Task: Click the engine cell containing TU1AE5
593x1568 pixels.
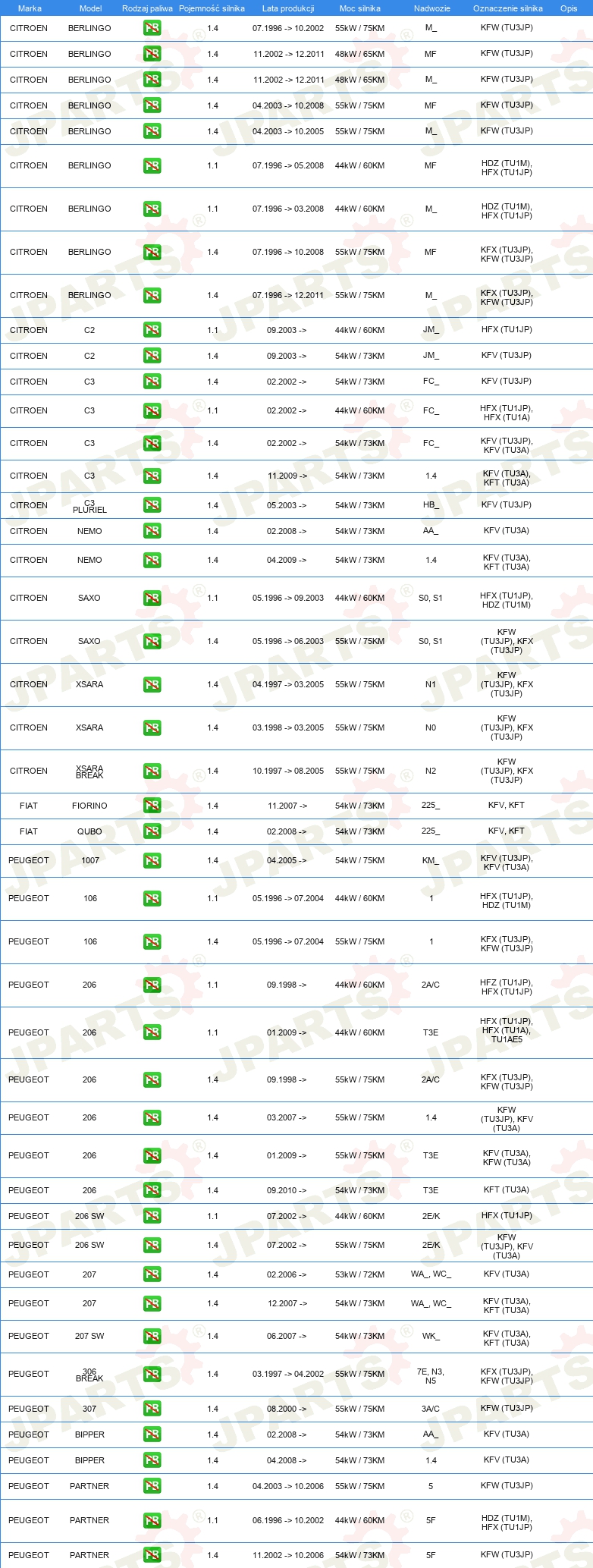Action: click(x=507, y=1030)
